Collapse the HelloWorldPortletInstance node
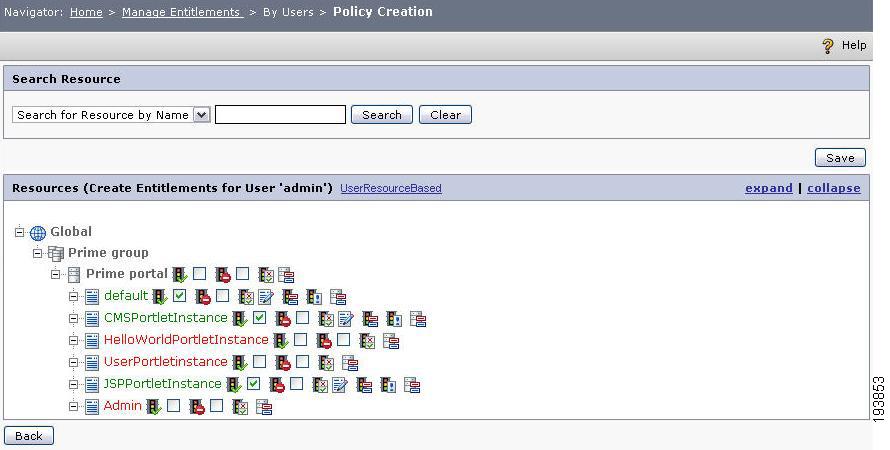Screen dimensions: 890x450 pyautogui.click(x=73, y=340)
